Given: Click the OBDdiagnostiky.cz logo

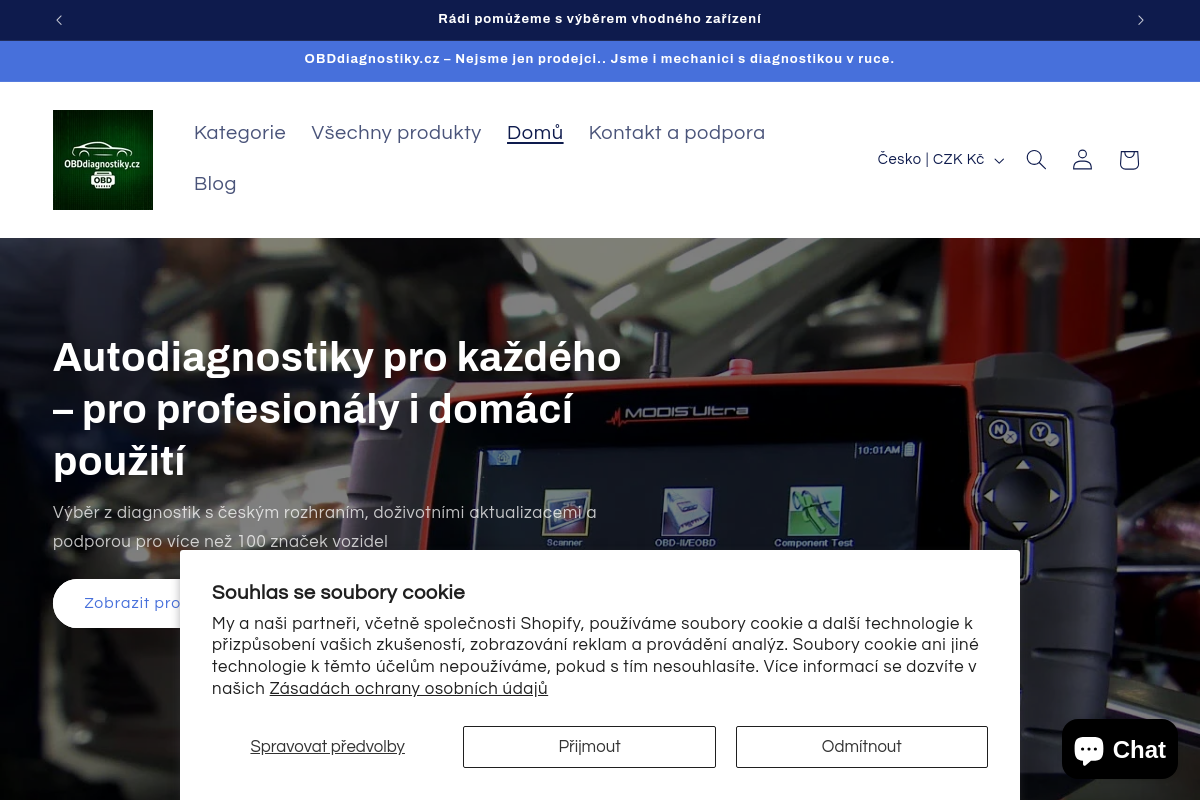Looking at the screenshot, I should [x=102, y=159].
